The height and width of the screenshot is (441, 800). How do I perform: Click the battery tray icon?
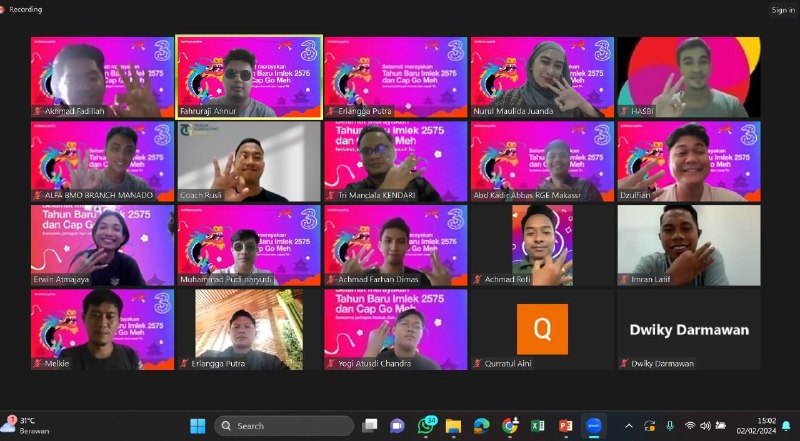721,426
